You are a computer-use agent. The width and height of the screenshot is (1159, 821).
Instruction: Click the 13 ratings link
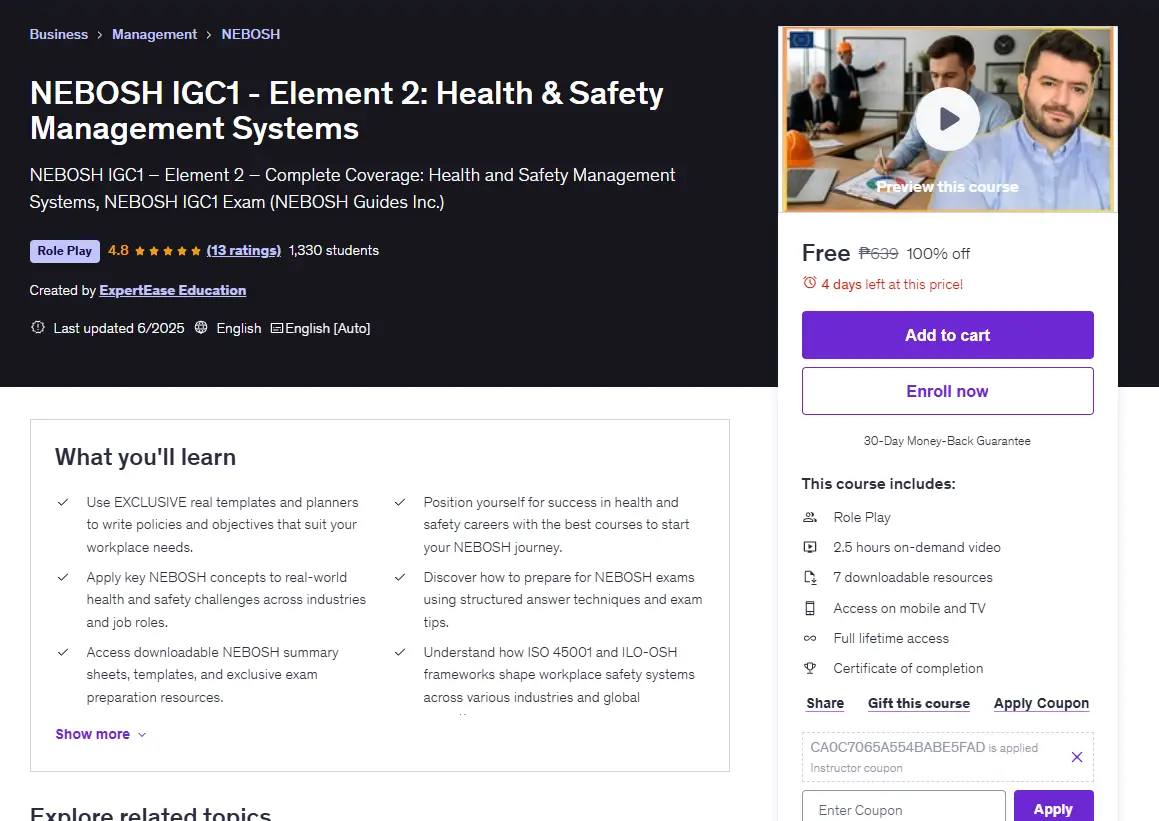244,251
